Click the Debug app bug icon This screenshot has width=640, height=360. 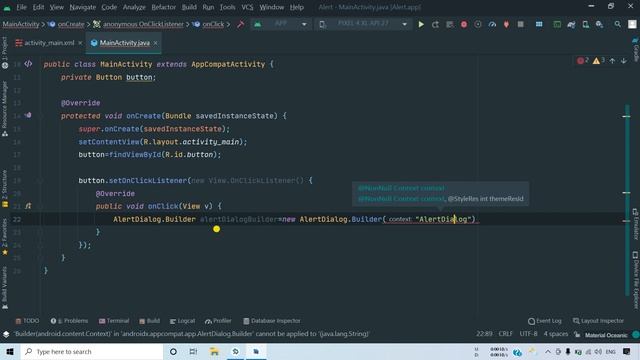[464, 24]
